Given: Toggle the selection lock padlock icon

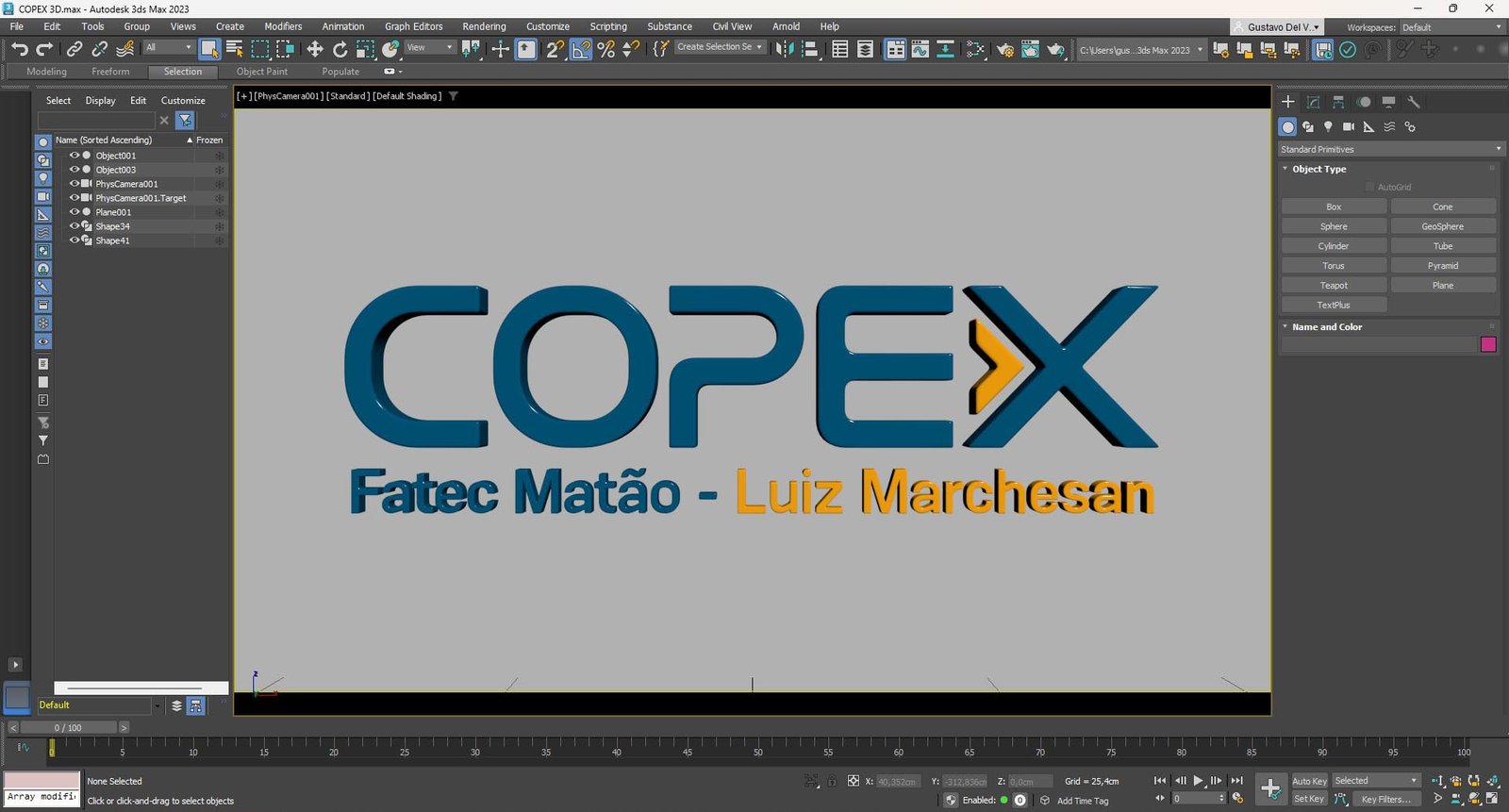Looking at the screenshot, I should [832, 781].
